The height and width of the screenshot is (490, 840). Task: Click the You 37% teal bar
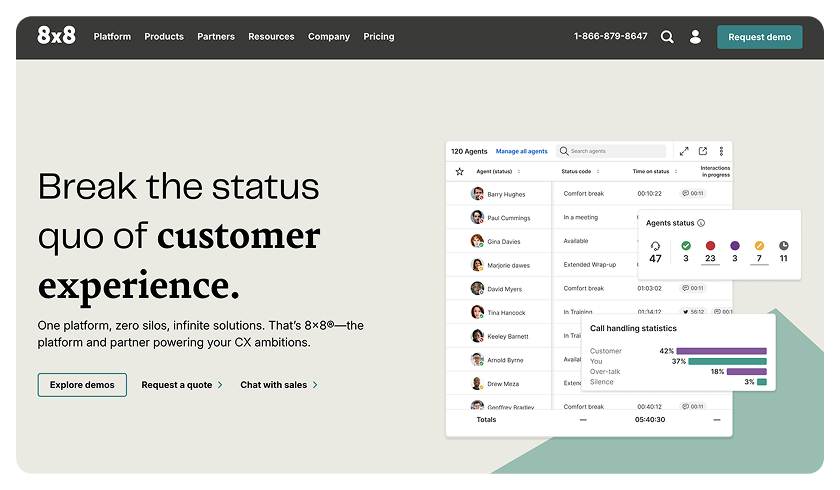tap(727, 361)
